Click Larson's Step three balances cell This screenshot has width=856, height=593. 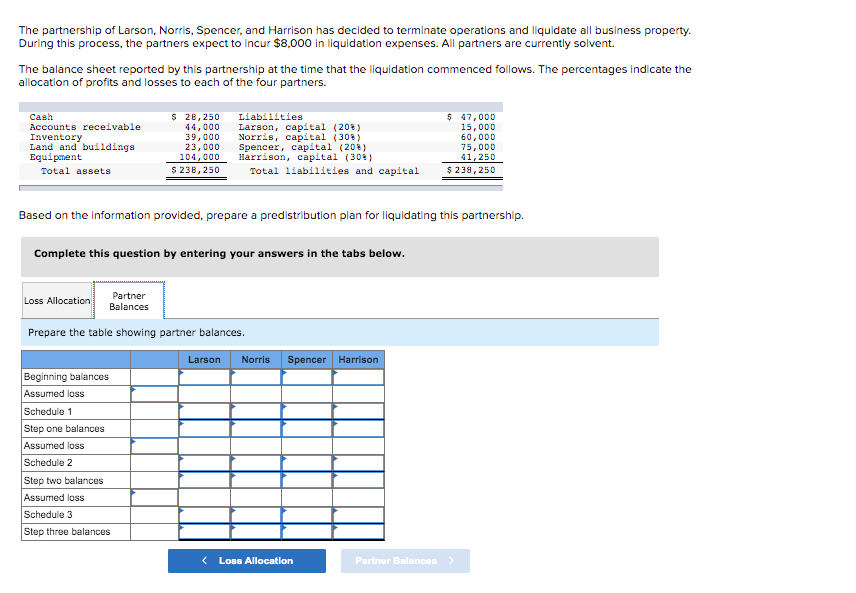205,532
